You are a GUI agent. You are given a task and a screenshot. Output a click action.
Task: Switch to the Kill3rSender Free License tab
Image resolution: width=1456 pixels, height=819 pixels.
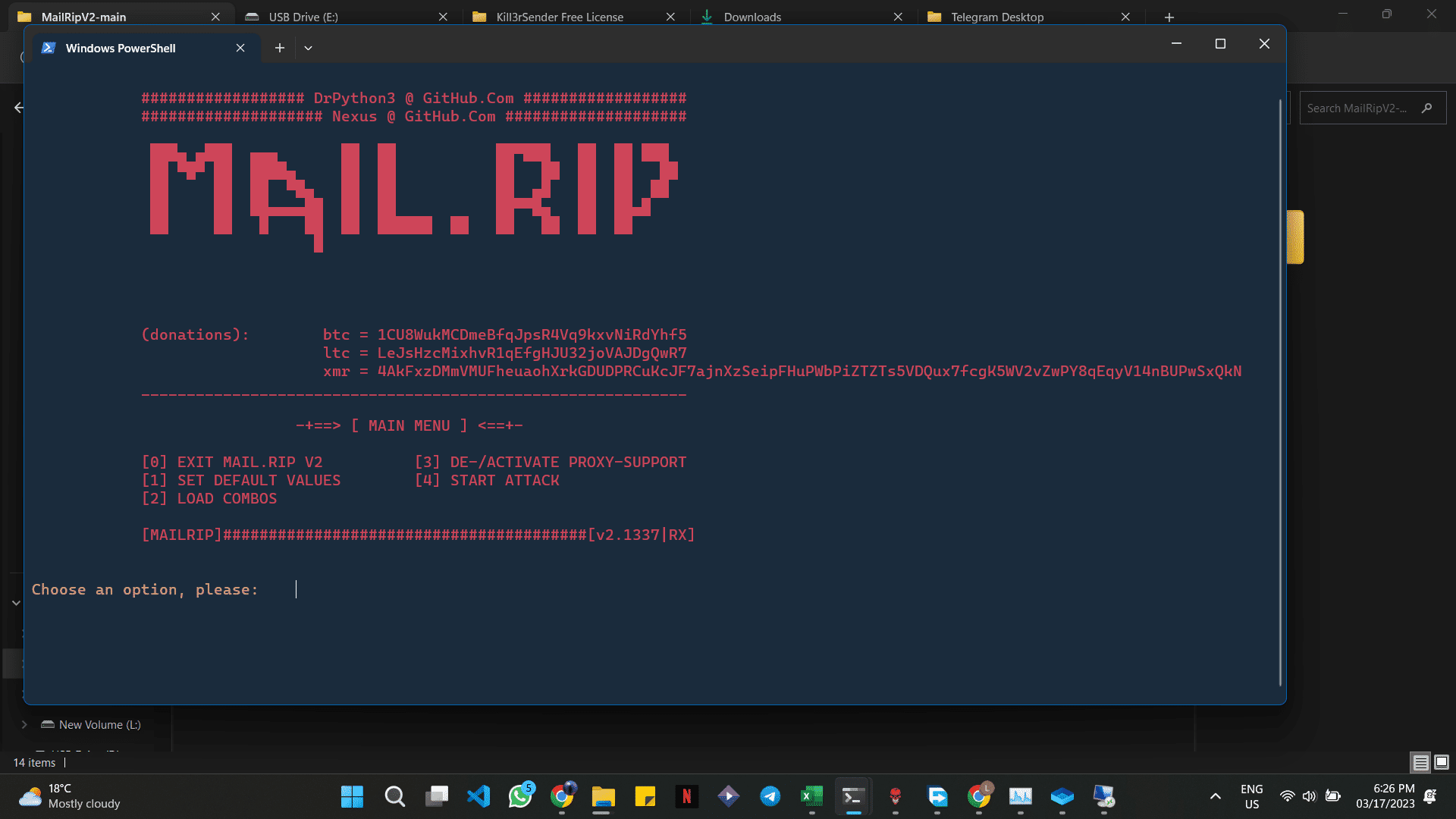coord(560,17)
